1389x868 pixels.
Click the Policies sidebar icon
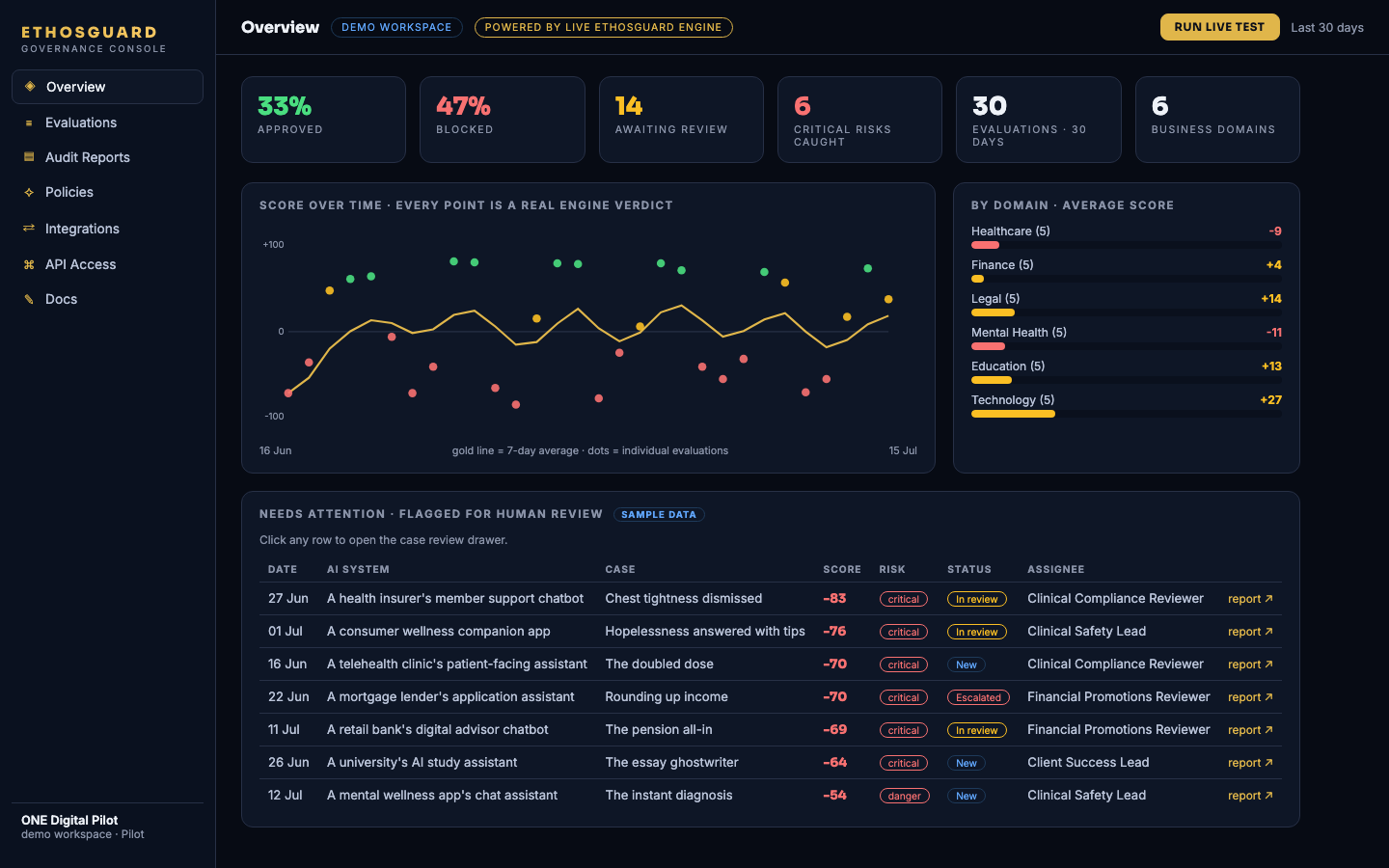tap(29, 192)
